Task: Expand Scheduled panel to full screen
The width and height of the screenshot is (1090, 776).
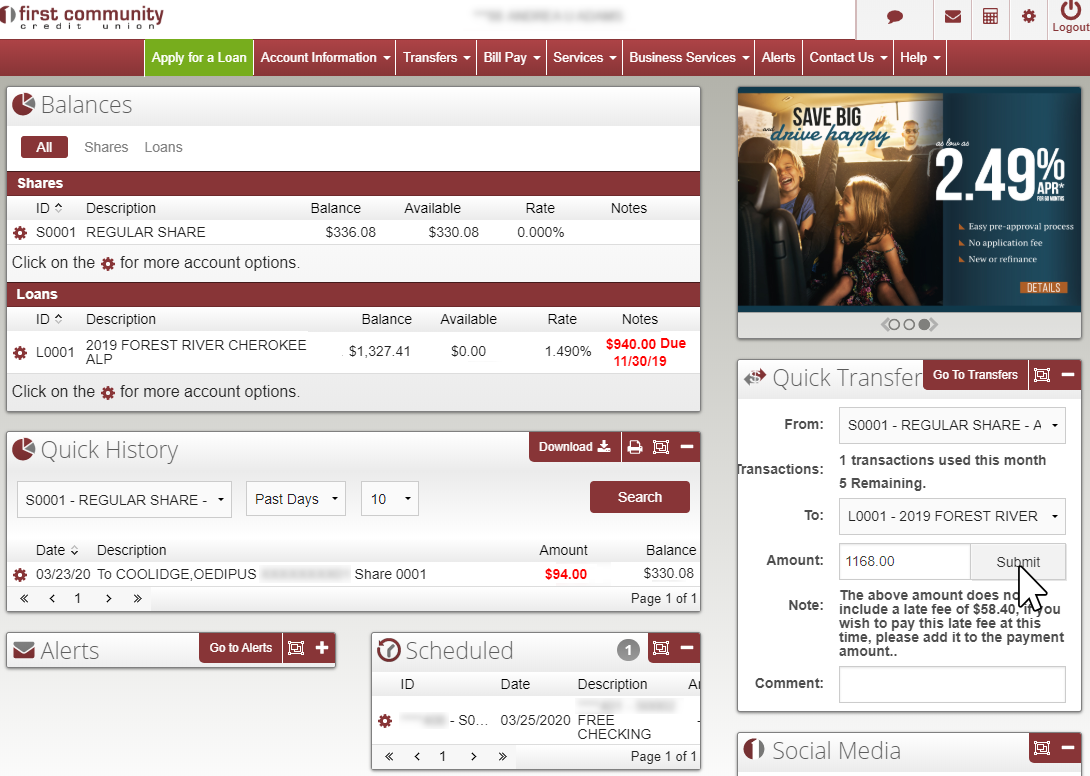Action: click(661, 648)
